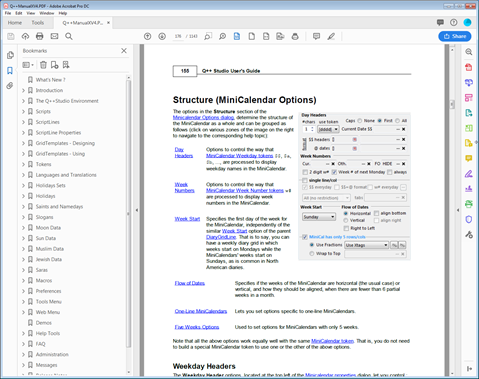Expand the Moon Data bookmark
This screenshot has height=379, width=479.
point(23,228)
